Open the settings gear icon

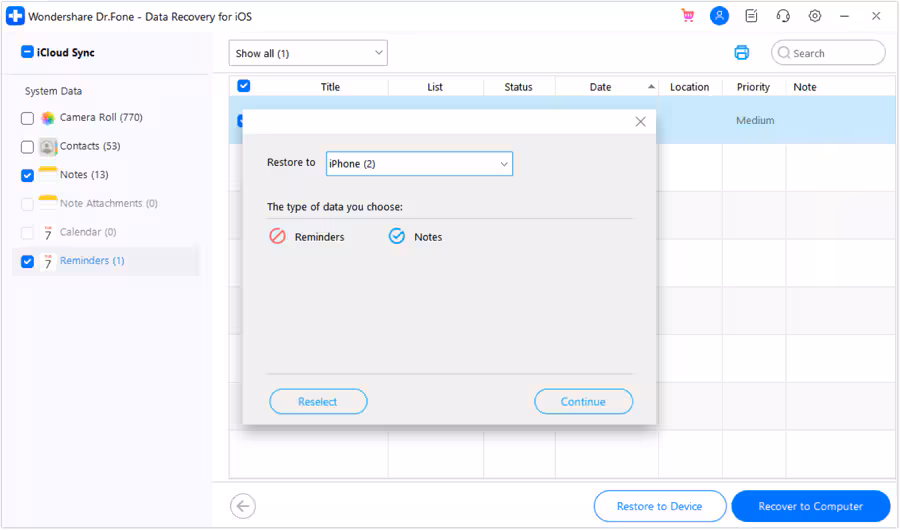click(814, 16)
